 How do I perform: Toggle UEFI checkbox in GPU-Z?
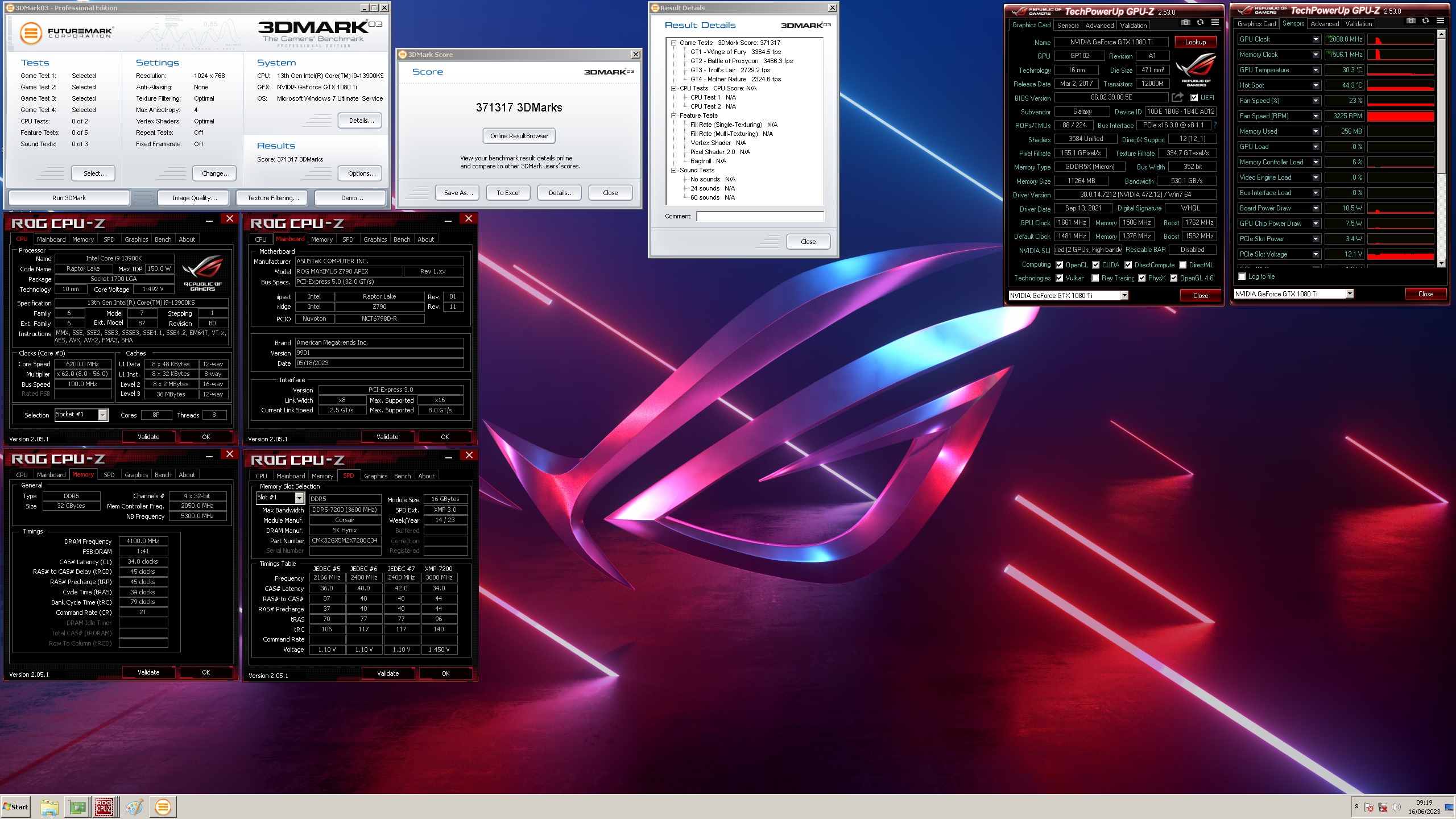click(1194, 98)
